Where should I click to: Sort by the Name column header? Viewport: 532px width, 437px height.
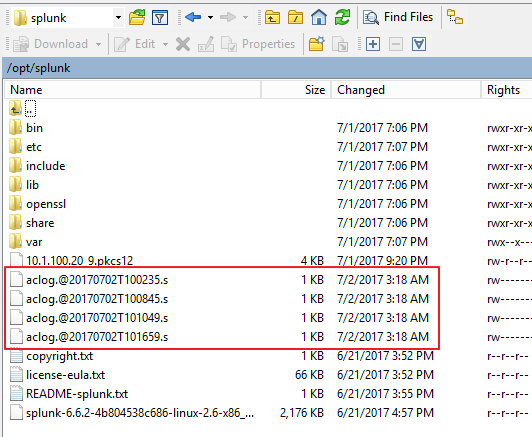click(133, 90)
